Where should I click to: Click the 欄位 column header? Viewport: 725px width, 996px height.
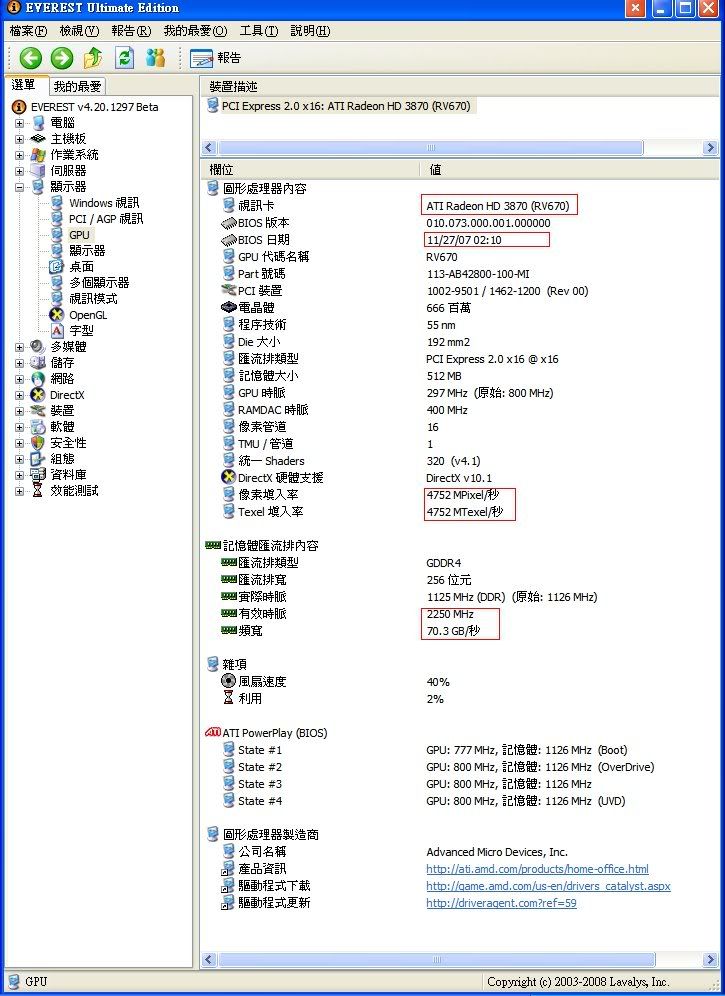click(310, 170)
